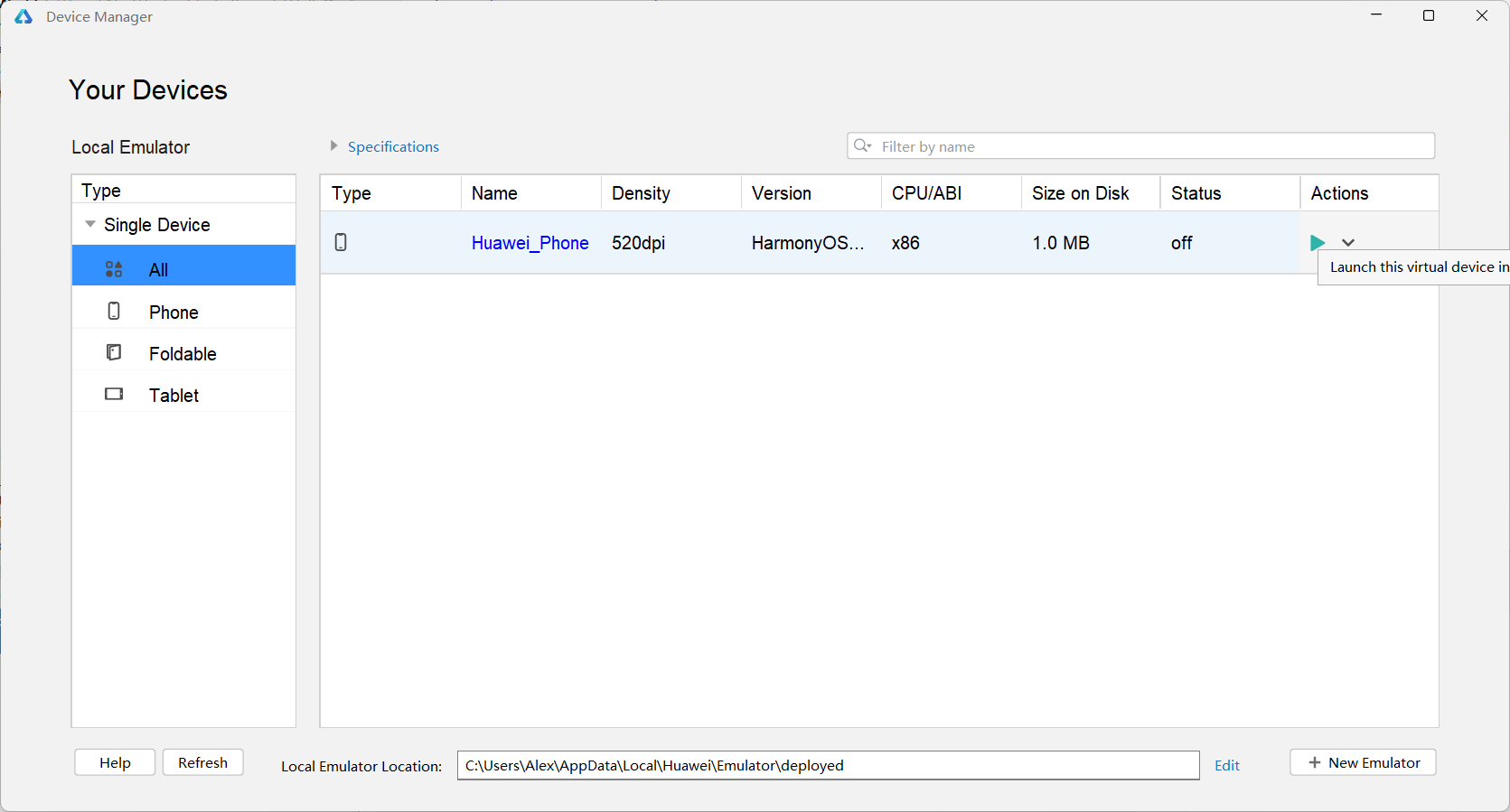Click the Help button

click(115, 762)
